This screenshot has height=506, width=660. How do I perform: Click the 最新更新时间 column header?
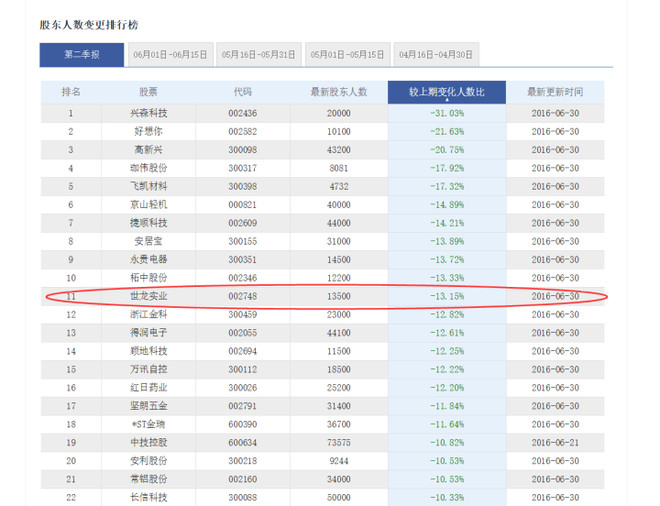pyautogui.click(x=555, y=92)
